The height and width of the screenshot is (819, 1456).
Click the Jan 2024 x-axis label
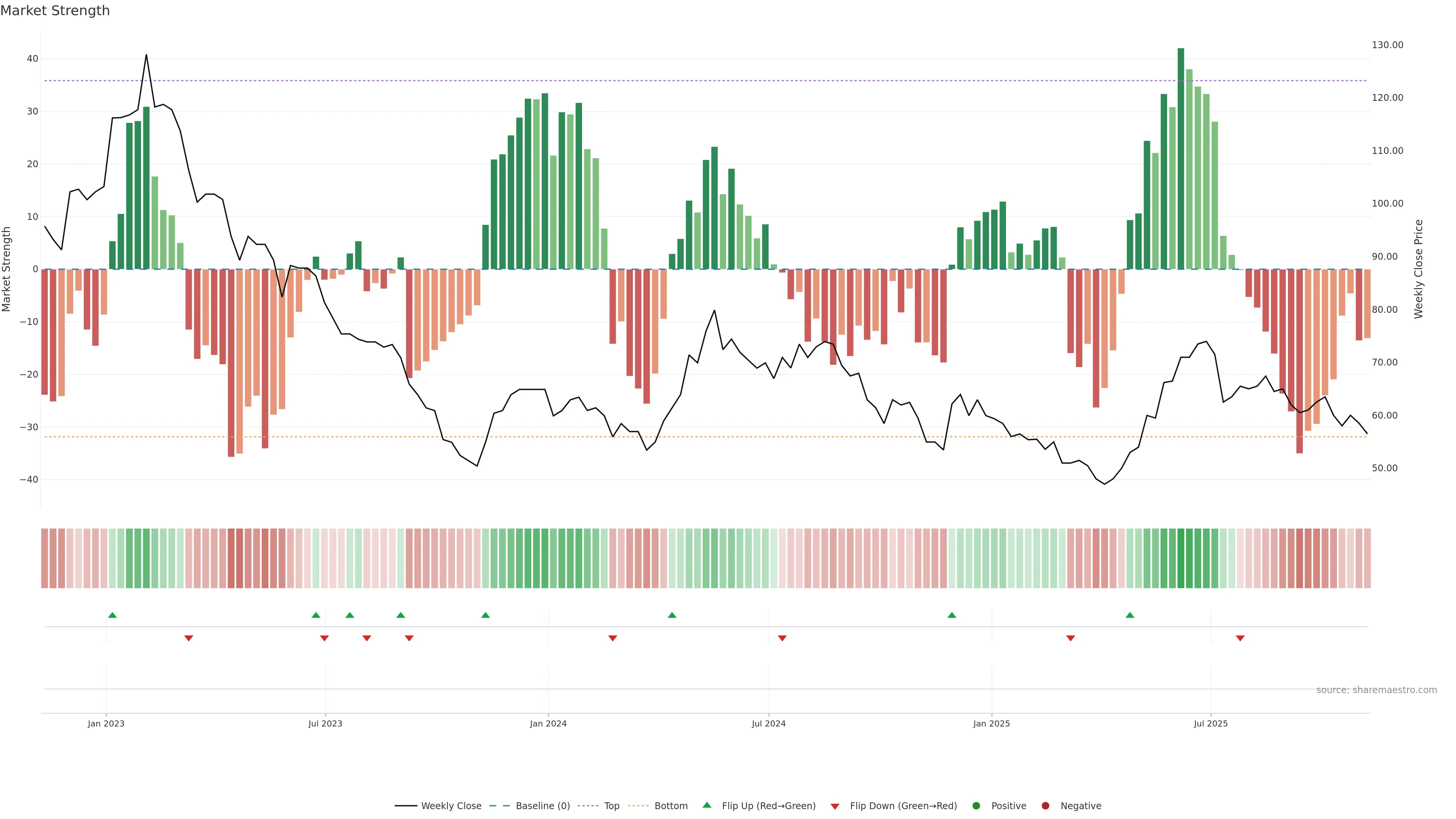click(x=548, y=723)
